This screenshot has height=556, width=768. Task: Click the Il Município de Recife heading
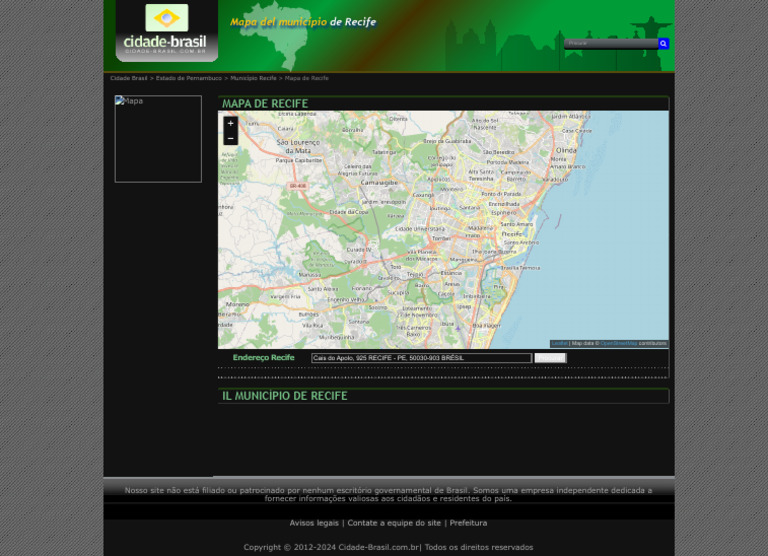click(x=285, y=396)
